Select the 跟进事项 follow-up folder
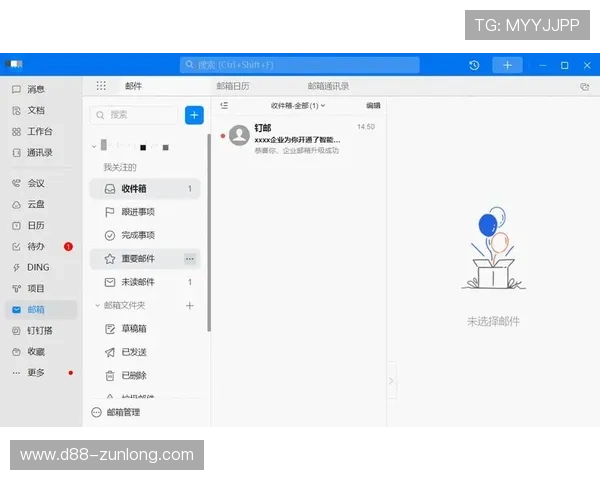600x480 pixels. pos(145,212)
